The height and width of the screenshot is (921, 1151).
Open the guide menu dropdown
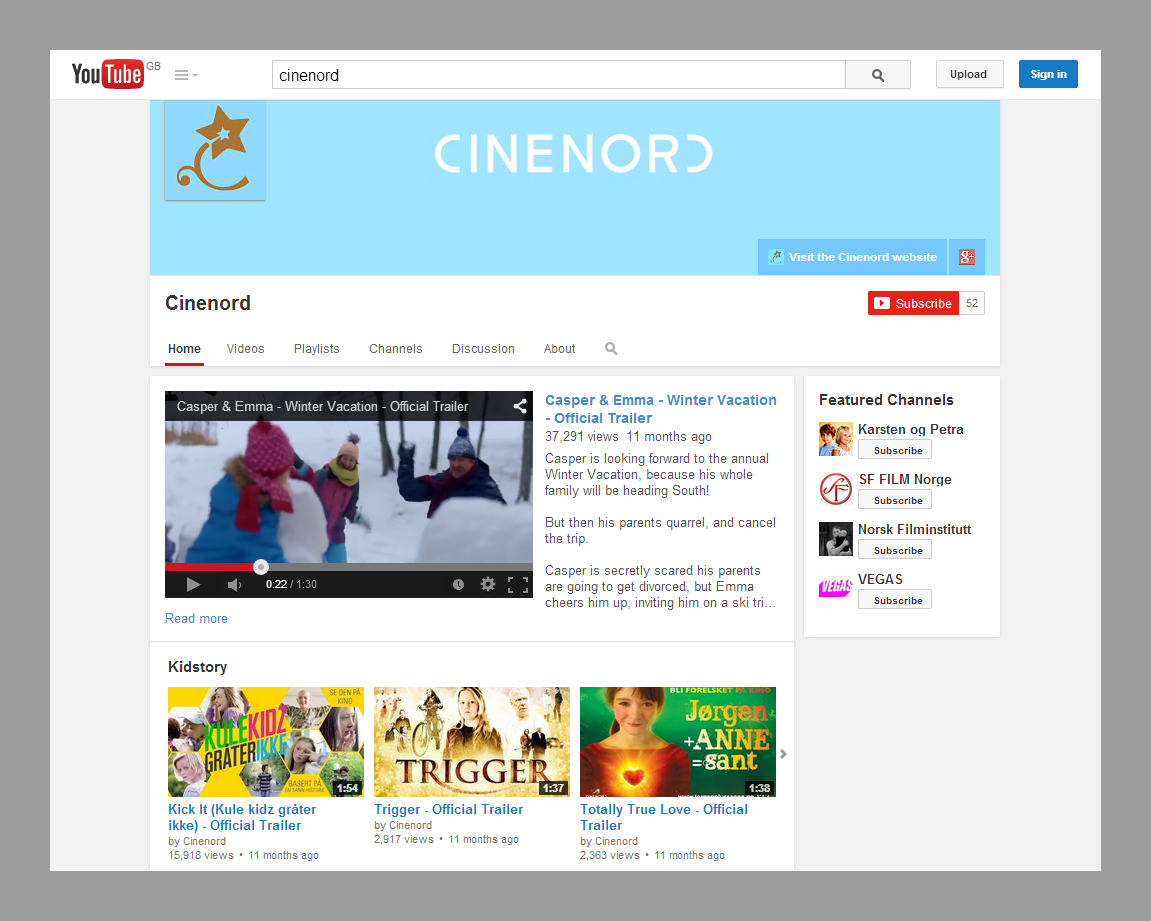[x=186, y=75]
